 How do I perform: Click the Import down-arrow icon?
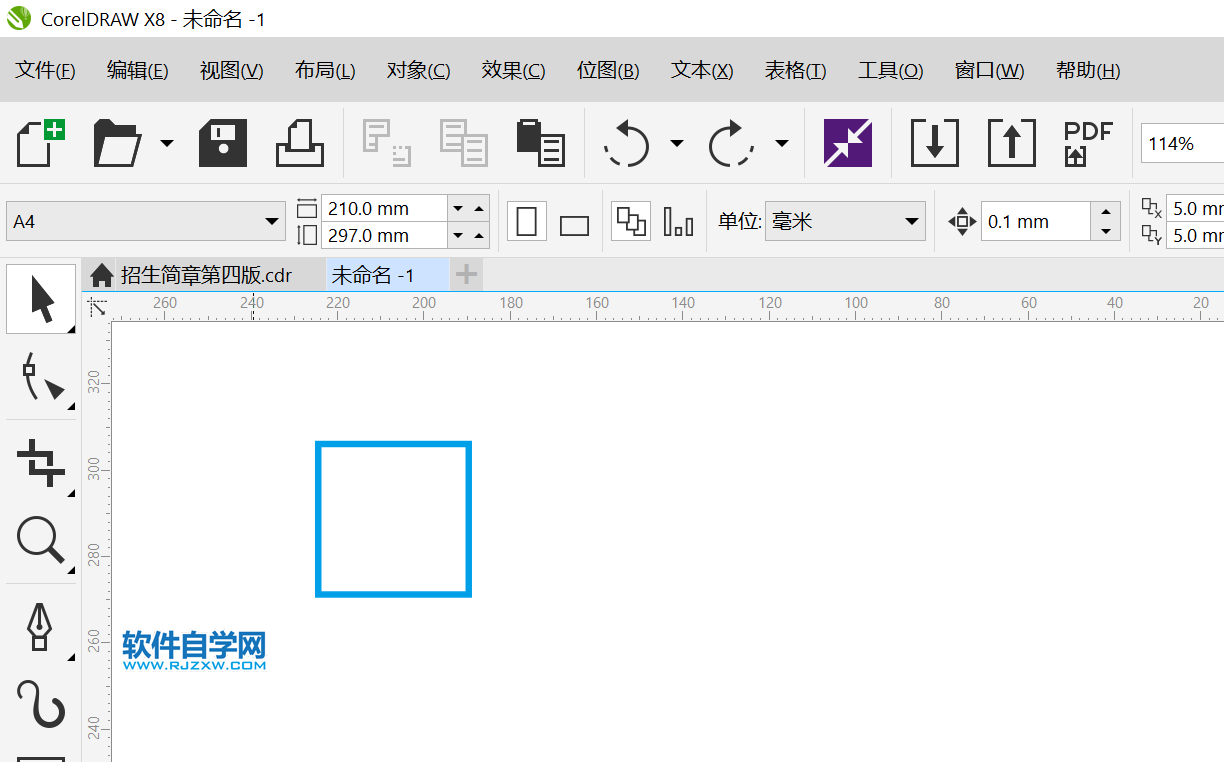point(934,143)
